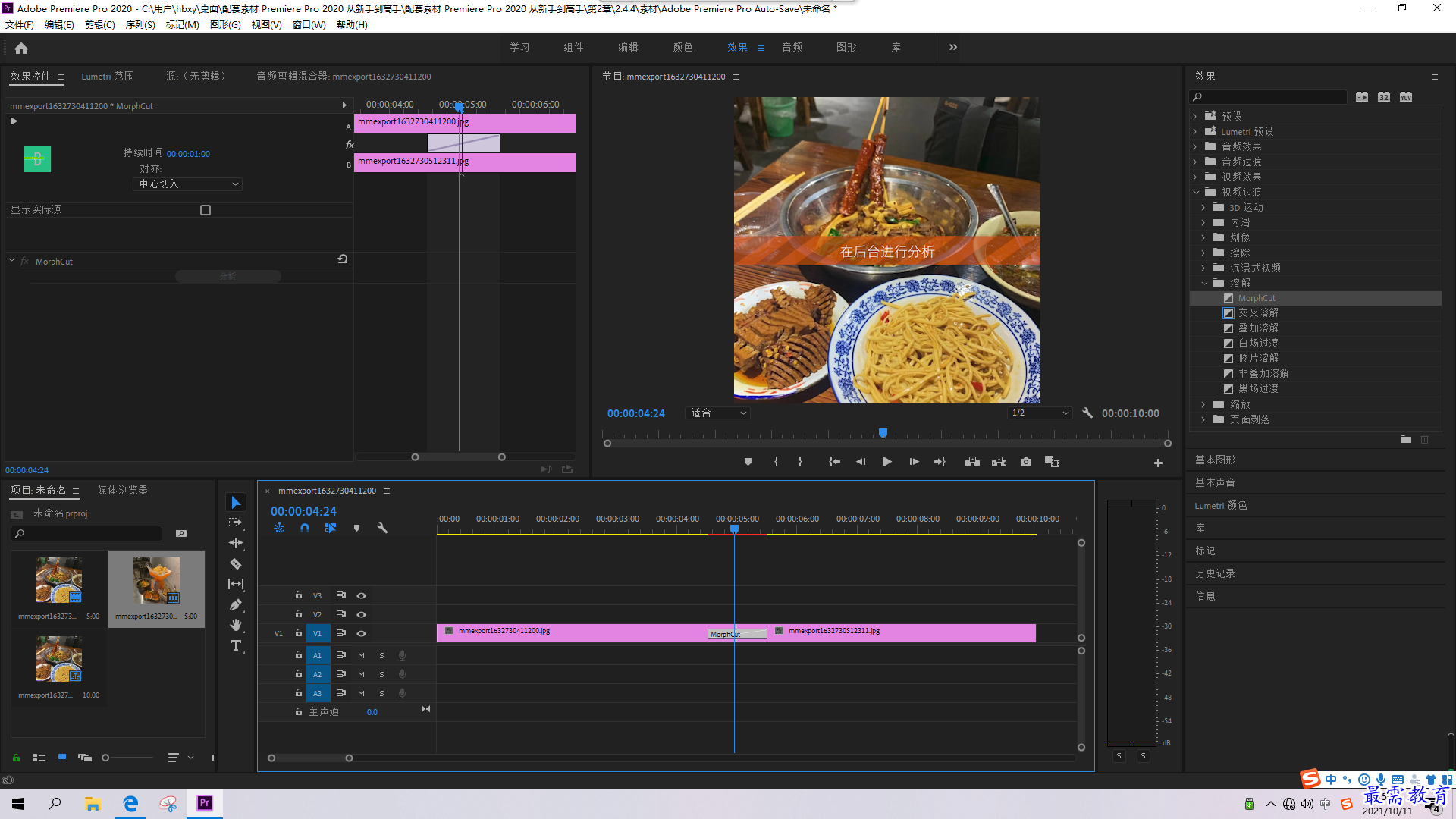Screen dimensions: 1456x819
Task: Open the alignment dropdown 中心切入
Action: (187, 184)
